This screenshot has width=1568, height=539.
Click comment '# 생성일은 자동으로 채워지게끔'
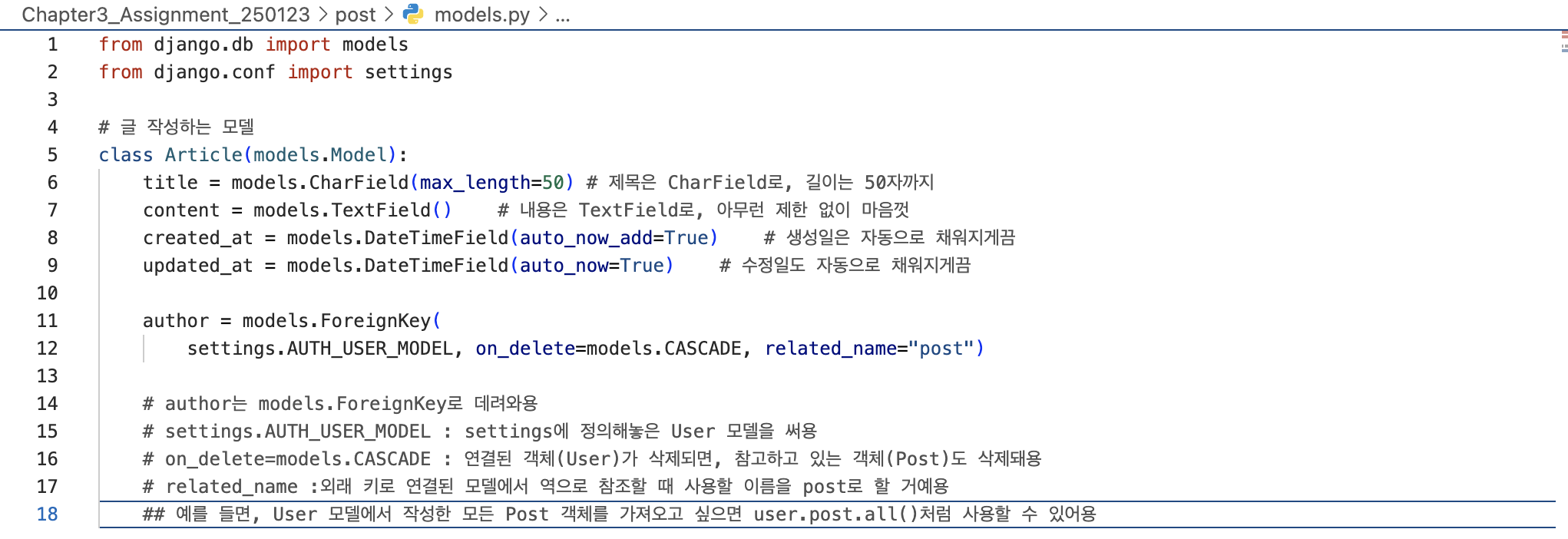(x=889, y=238)
